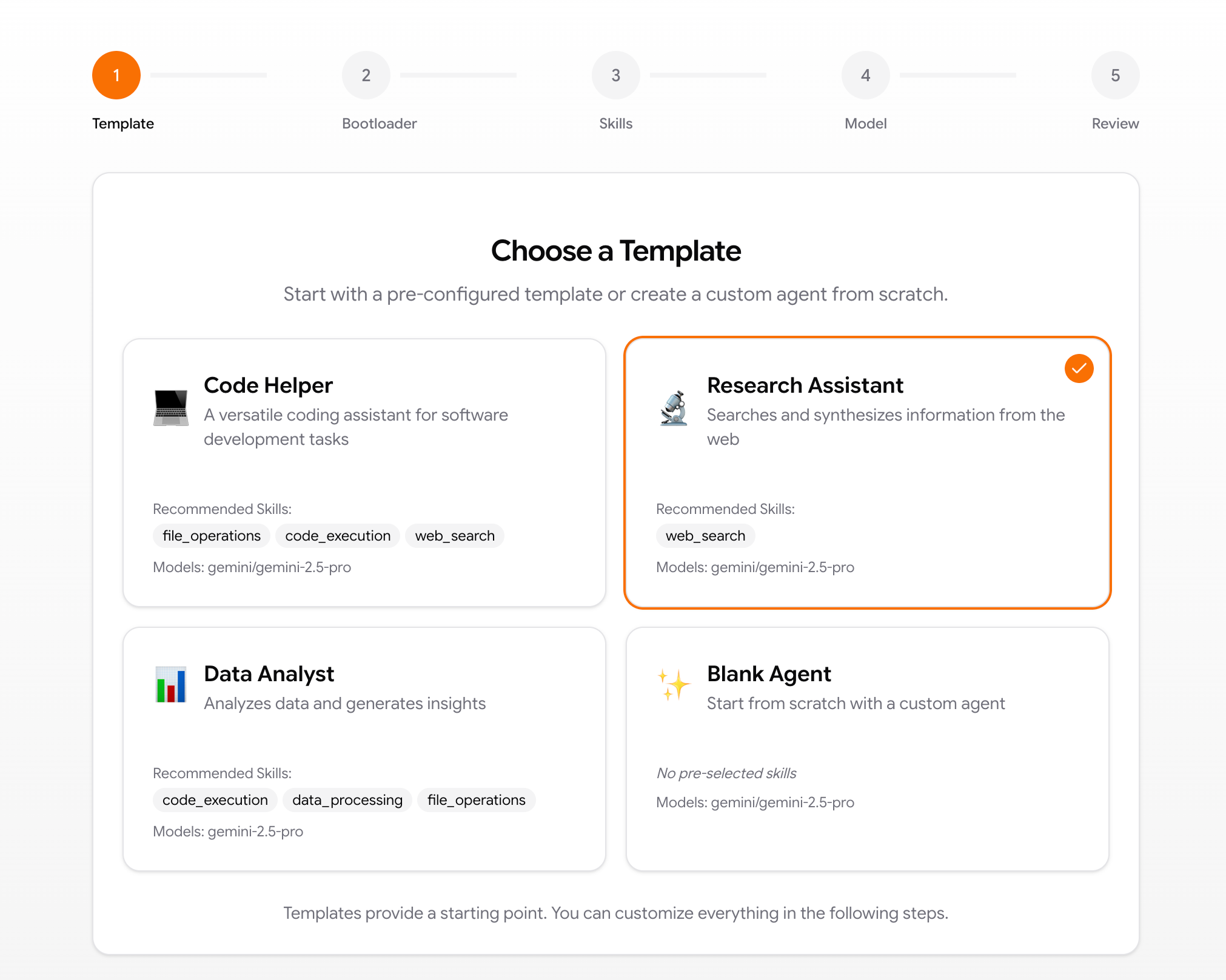The image size is (1226, 980).
Task: Click file_operations chip in Code Helper
Action: 212,536
